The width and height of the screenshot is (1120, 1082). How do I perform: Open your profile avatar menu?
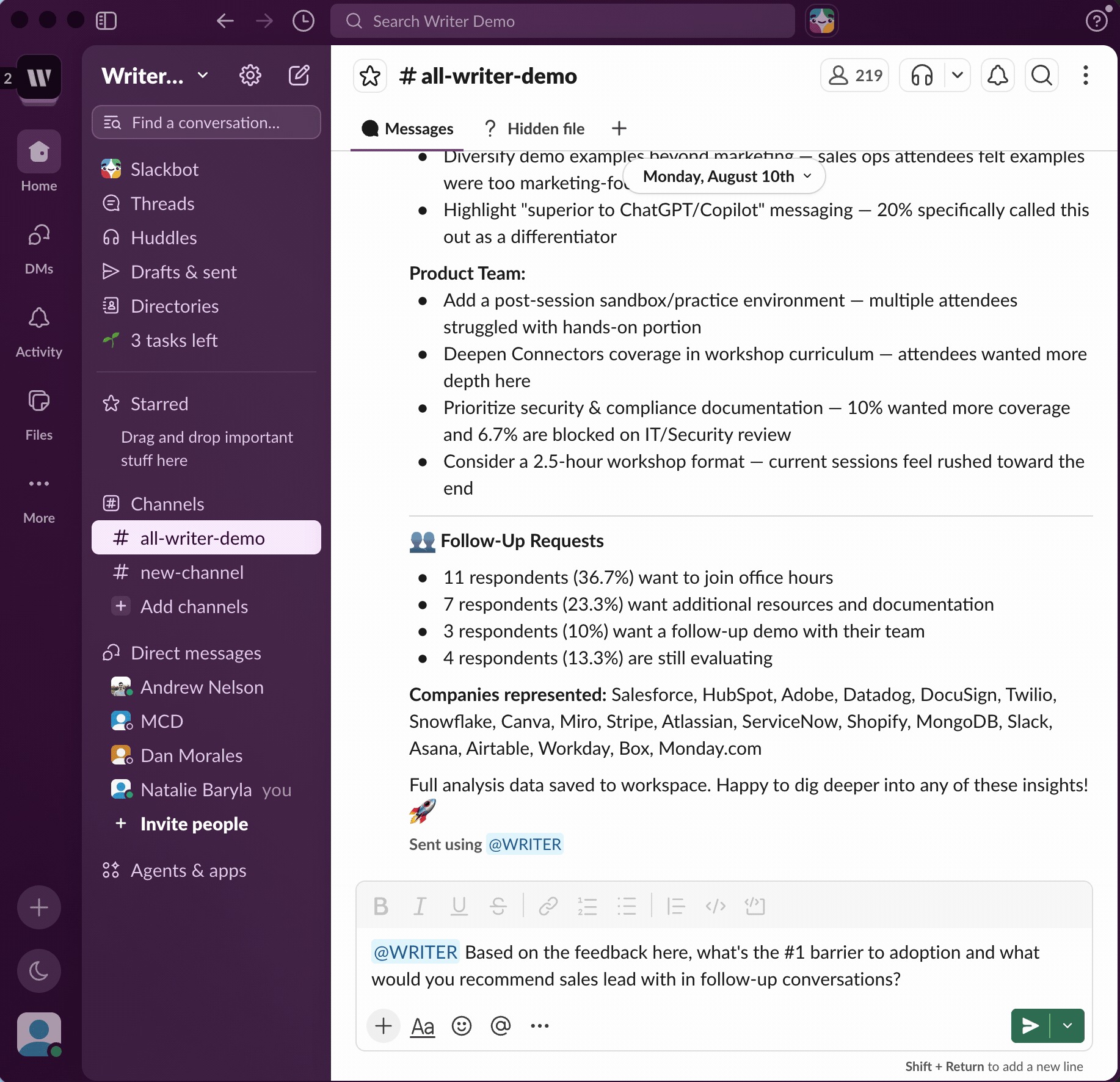click(39, 1034)
